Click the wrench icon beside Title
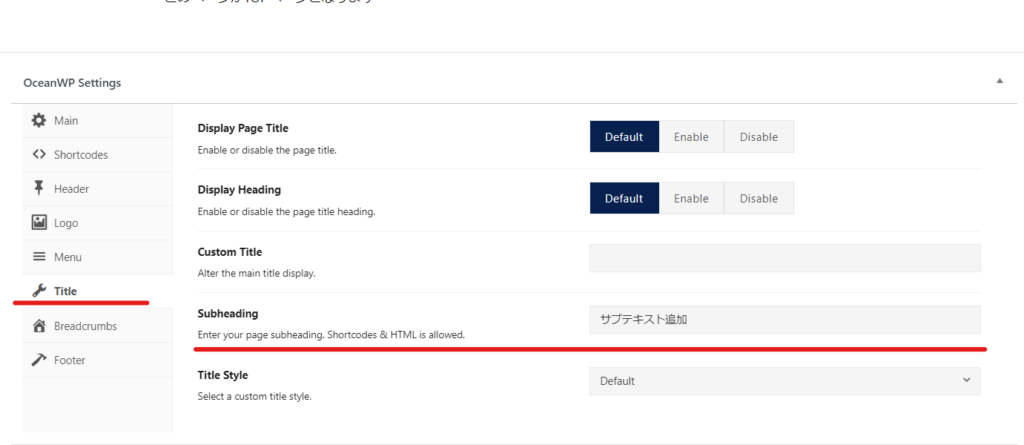 (39, 291)
